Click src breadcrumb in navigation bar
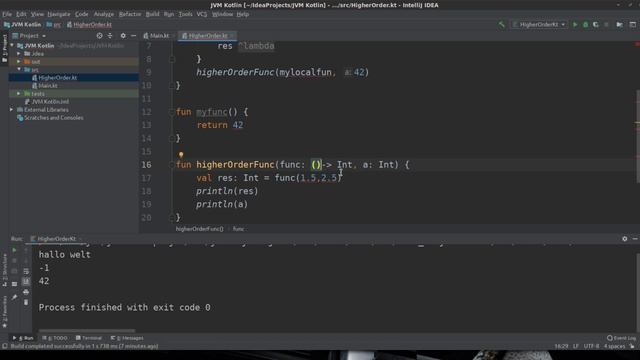This screenshot has width=640, height=360. (54, 25)
